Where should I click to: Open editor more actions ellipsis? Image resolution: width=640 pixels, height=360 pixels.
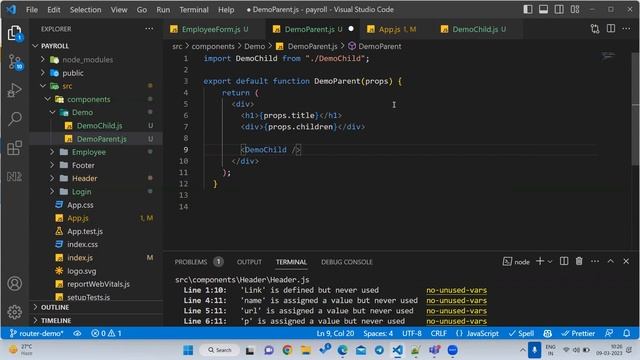click(x=627, y=29)
